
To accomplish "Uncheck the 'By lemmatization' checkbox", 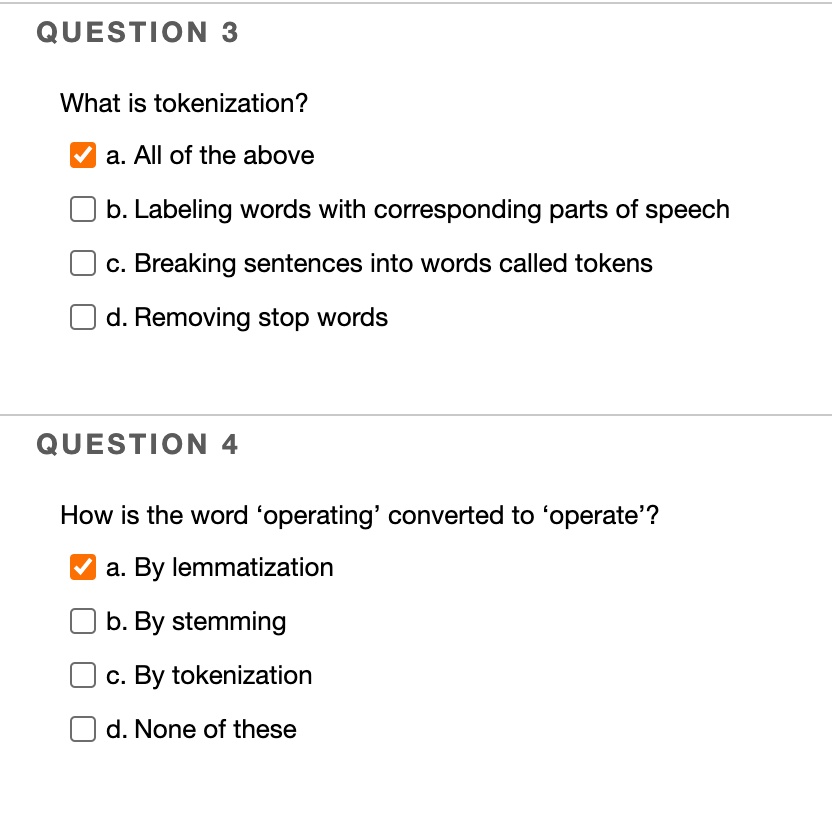I will coord(83,567).
